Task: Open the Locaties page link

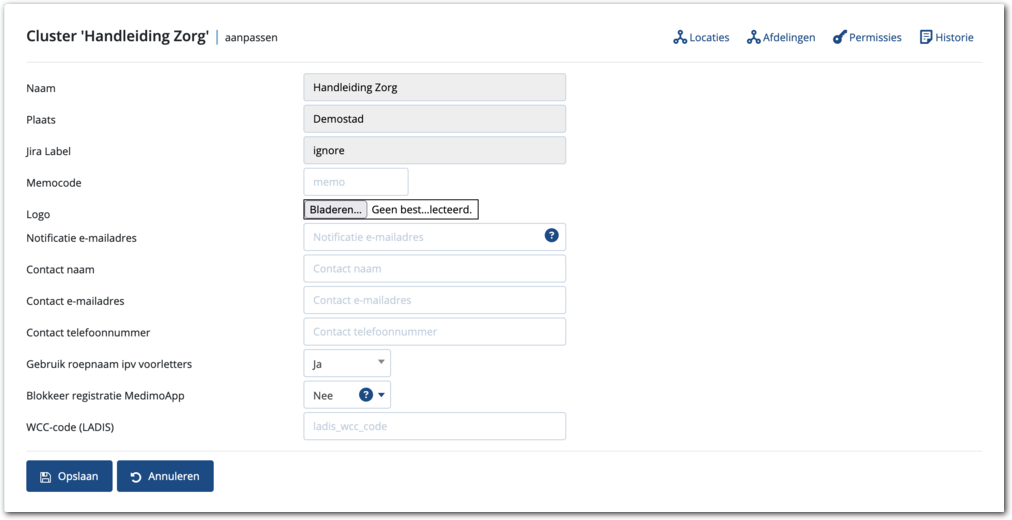Action: (x=709, y=38)
